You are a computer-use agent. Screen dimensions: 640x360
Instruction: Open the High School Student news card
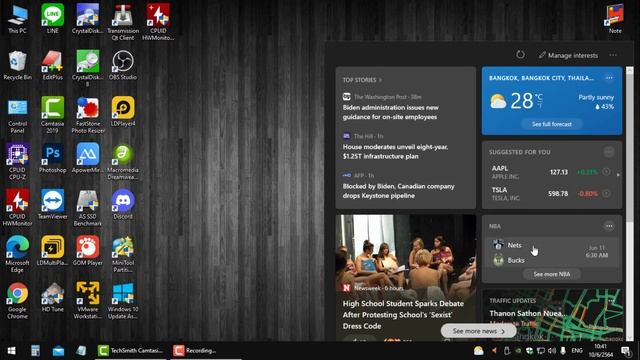[406, 278]
